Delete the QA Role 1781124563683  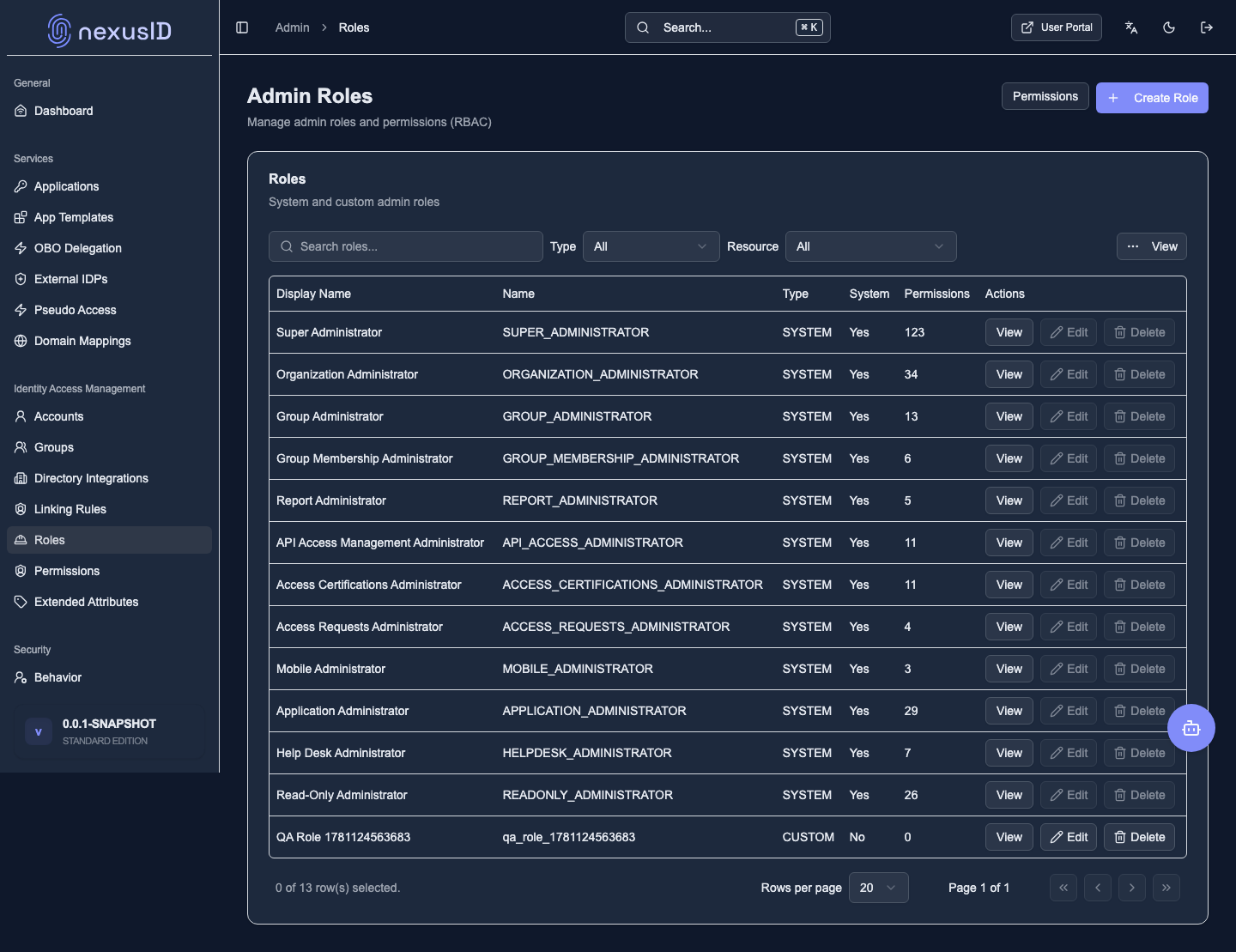click(1139, 837)
